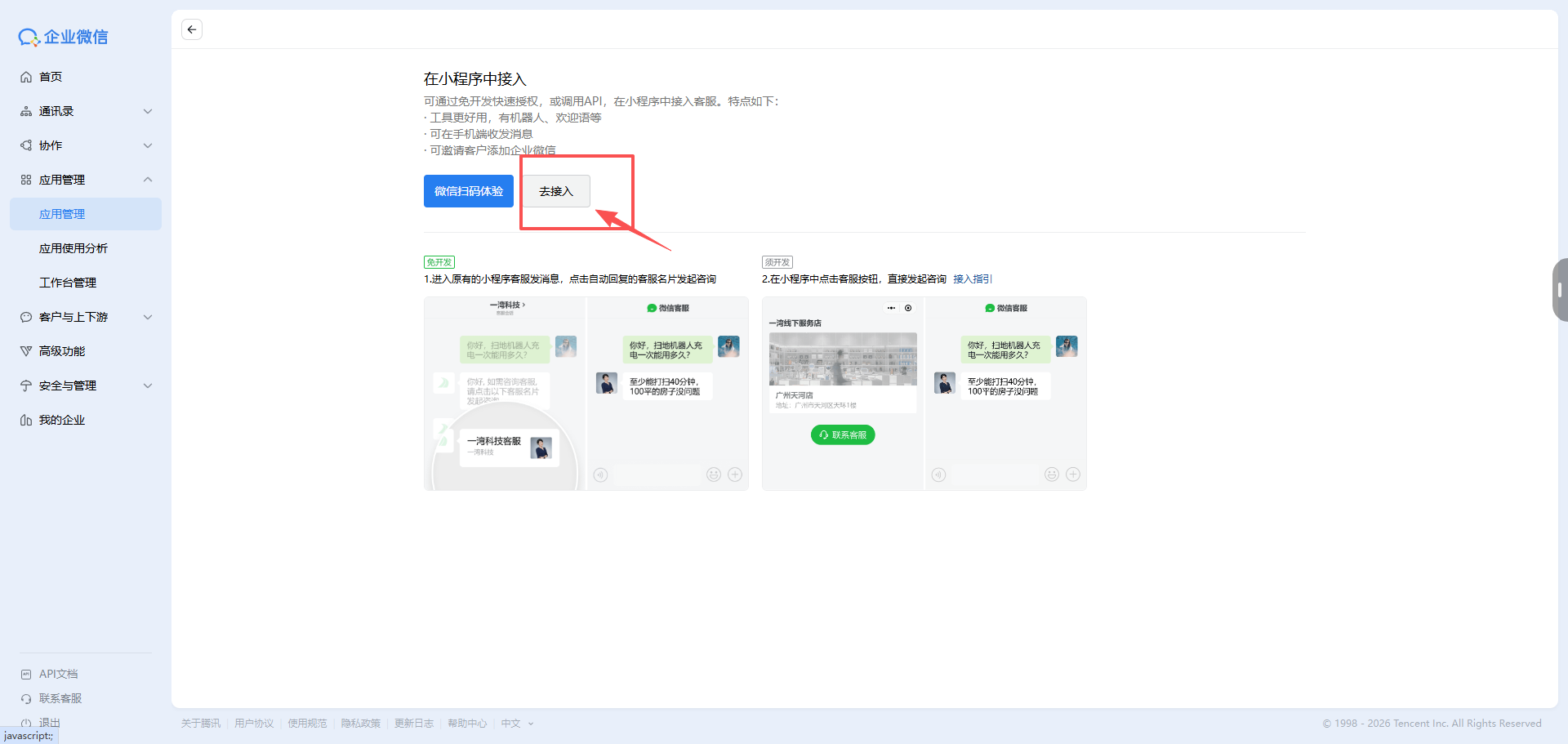The image size is (1568, 744).
Task: Click the 免开发 green tag
Action: (439, 262)
